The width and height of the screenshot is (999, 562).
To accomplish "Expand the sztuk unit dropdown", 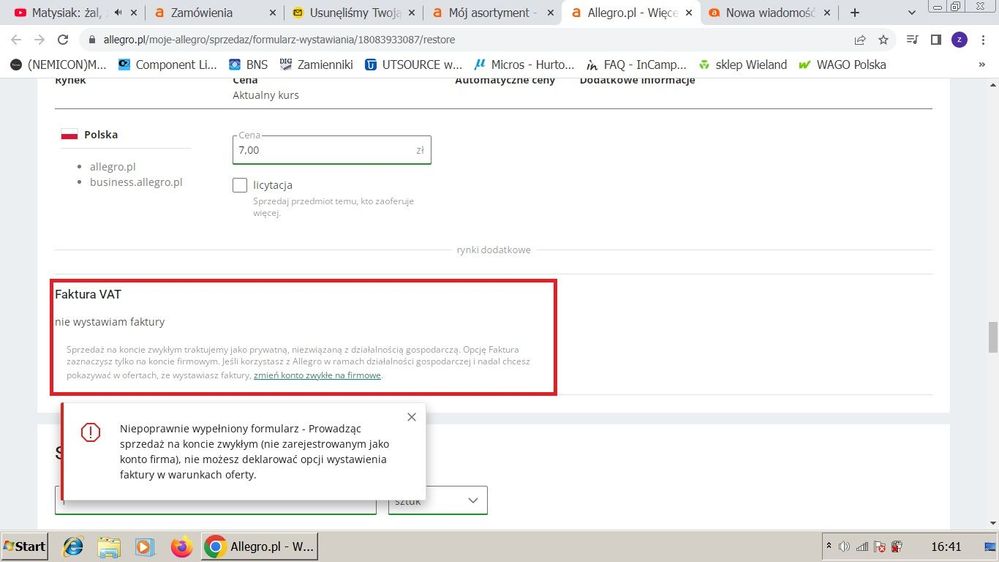I will point(438,500).
